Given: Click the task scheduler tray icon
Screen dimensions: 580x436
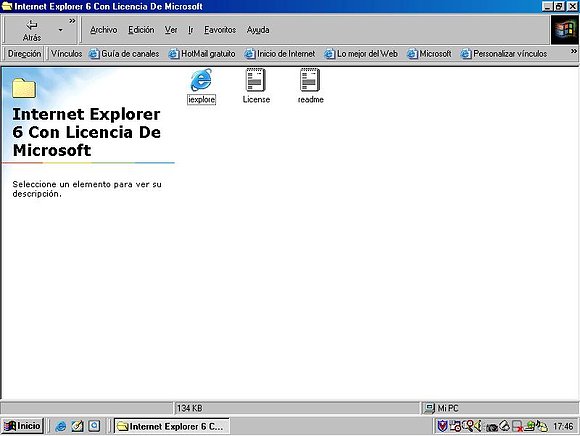Looking at the screenshot, I should point(455,426).
